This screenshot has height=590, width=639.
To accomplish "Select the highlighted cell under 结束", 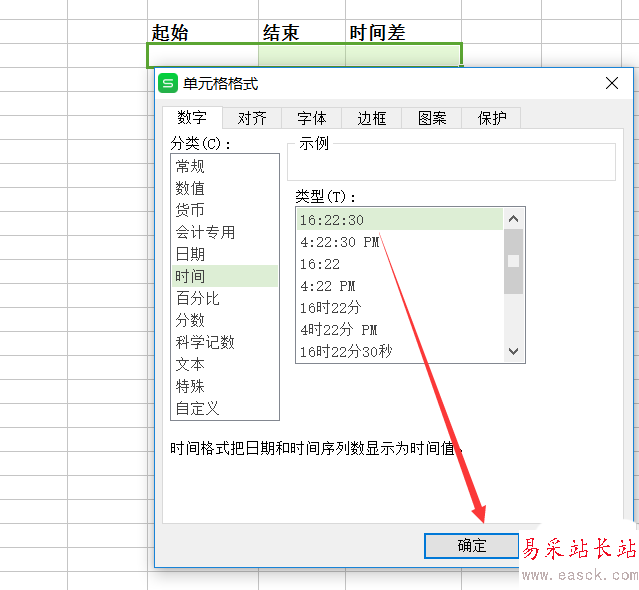I will [x=302, y=55].
